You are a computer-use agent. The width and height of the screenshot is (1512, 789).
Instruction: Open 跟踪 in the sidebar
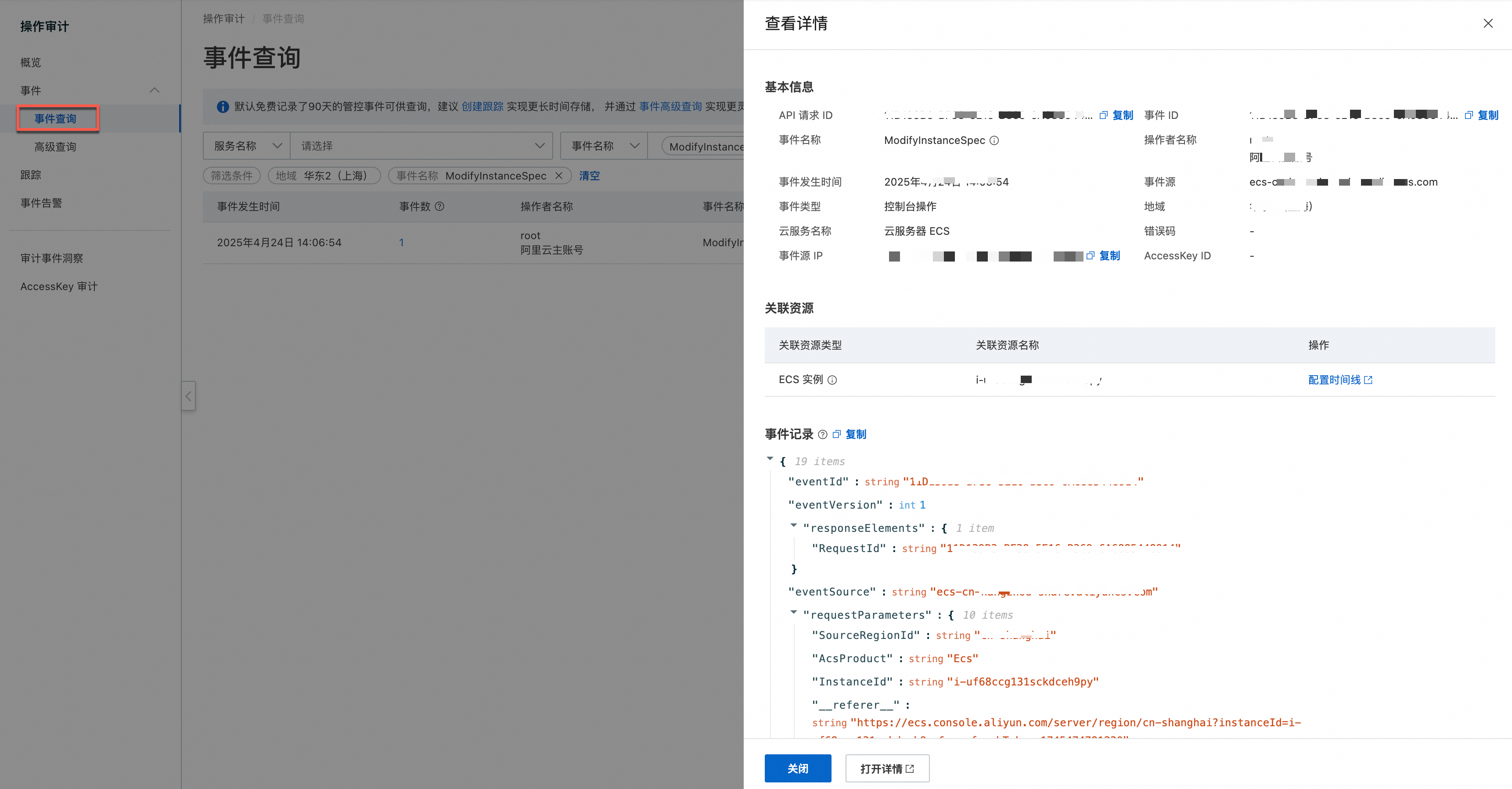click(31, 175)
